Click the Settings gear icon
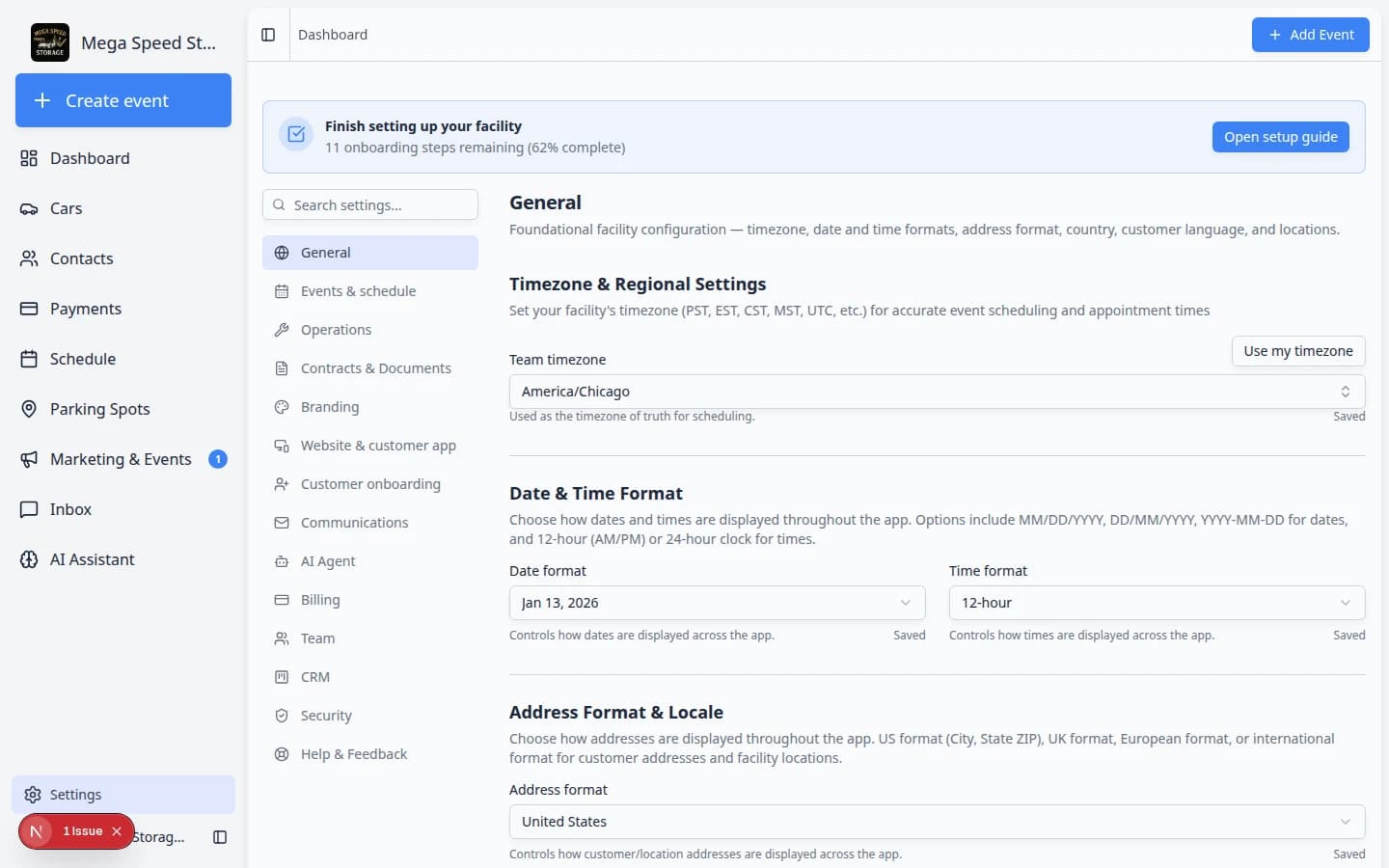 coord(33,795)
